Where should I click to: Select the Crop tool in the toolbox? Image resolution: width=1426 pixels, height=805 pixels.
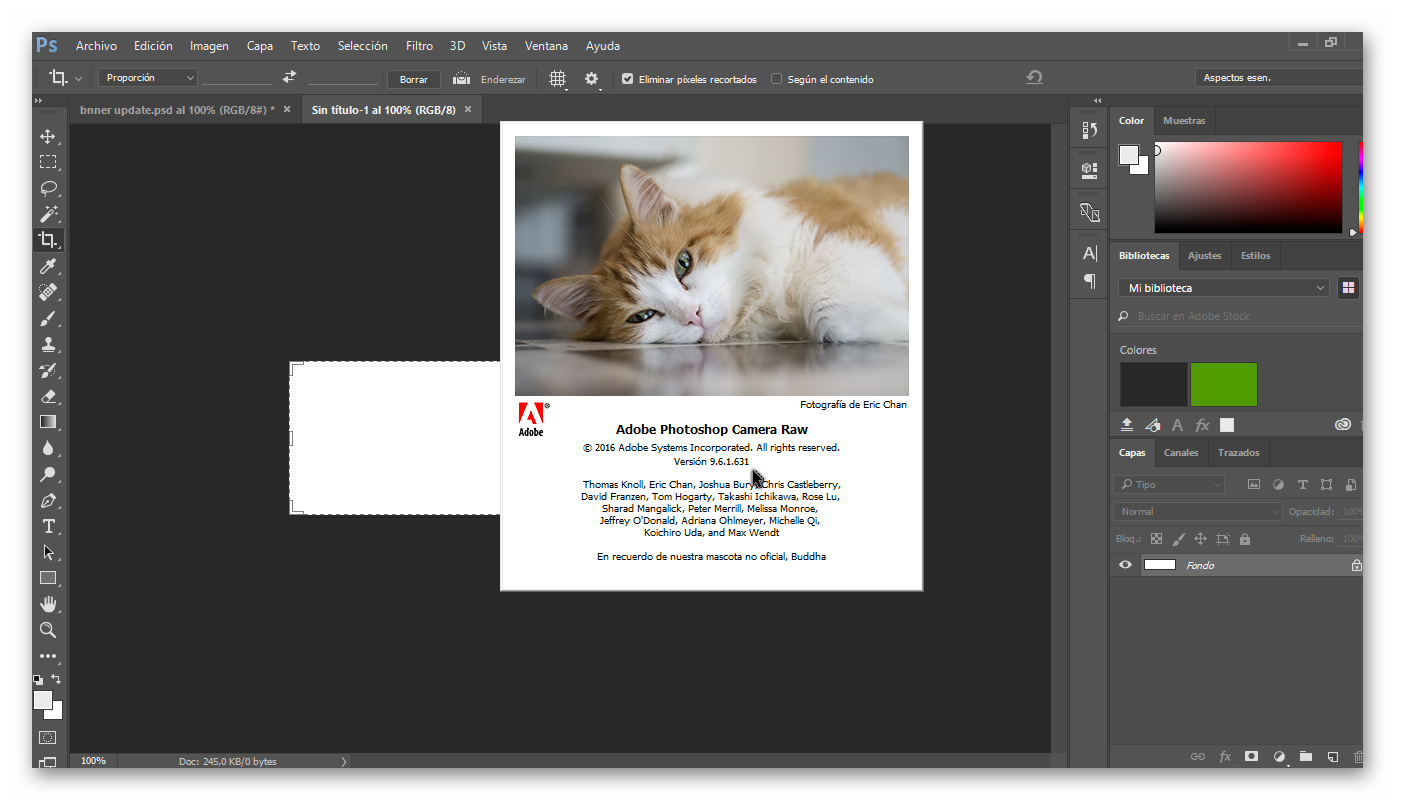[x=48, y=240]
